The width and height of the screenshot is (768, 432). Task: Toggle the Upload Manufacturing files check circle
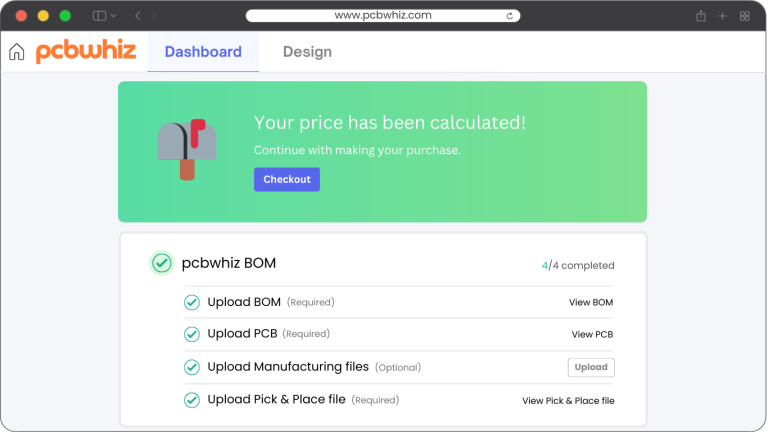pyautogui.click(x=192, y=367)
